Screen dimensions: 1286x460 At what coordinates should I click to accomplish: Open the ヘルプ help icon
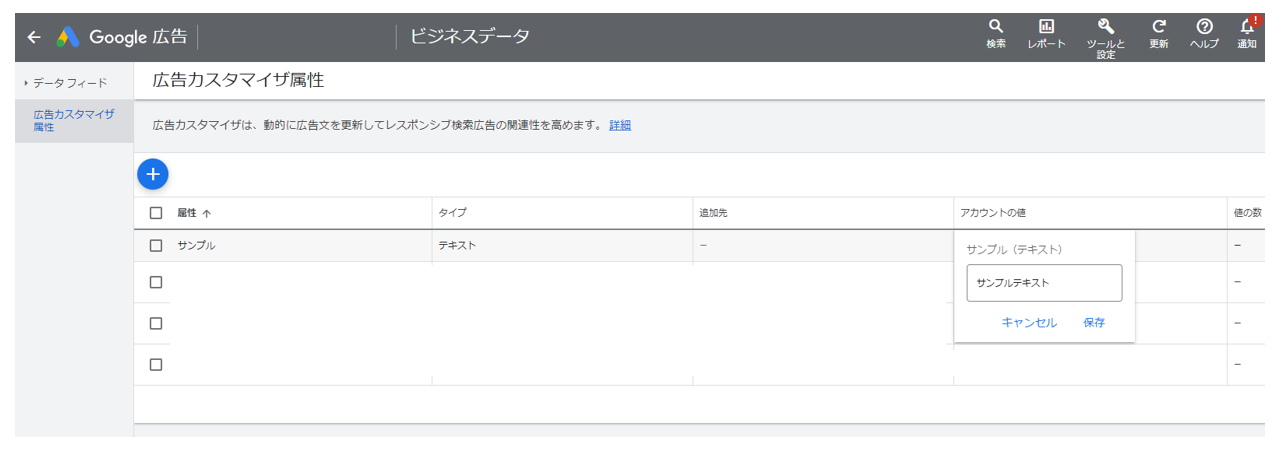click(x=1205, y=33)
